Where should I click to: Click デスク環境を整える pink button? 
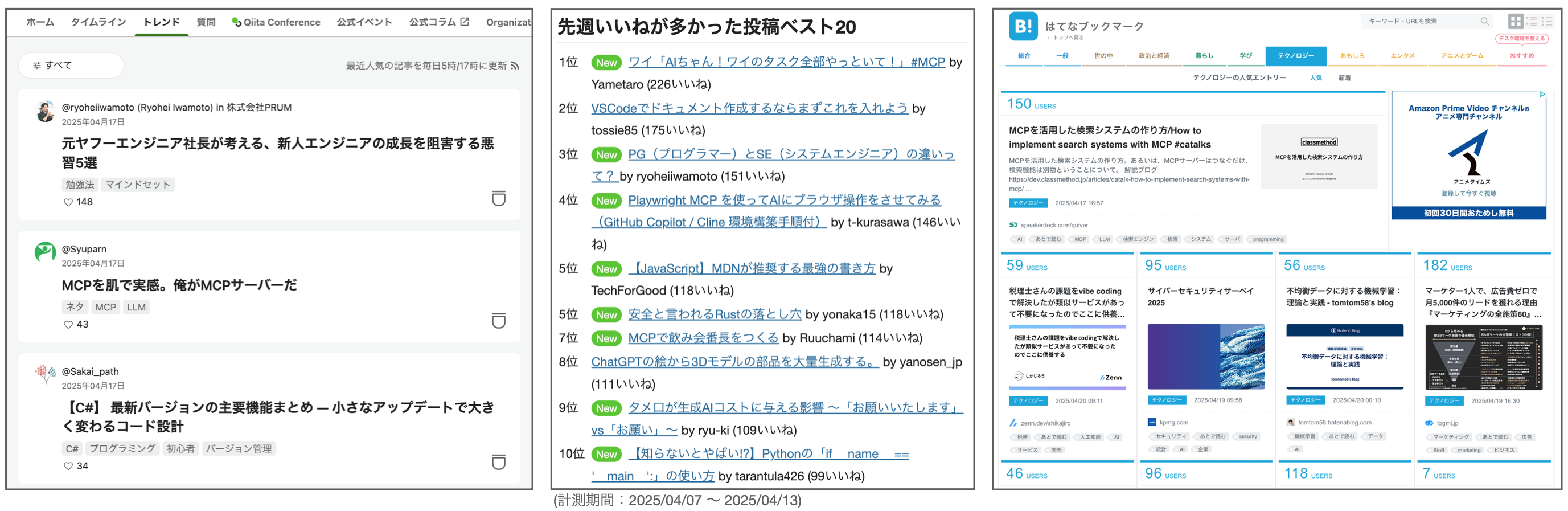tap(1521, 38)
